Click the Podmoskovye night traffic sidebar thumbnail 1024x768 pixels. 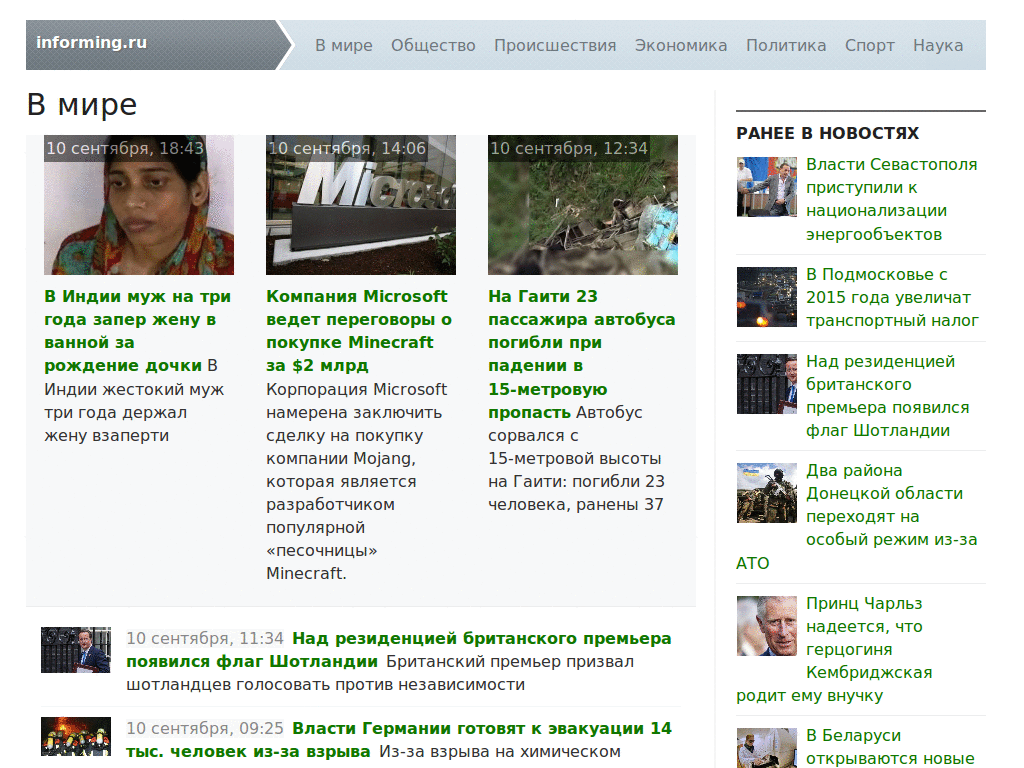767,297
